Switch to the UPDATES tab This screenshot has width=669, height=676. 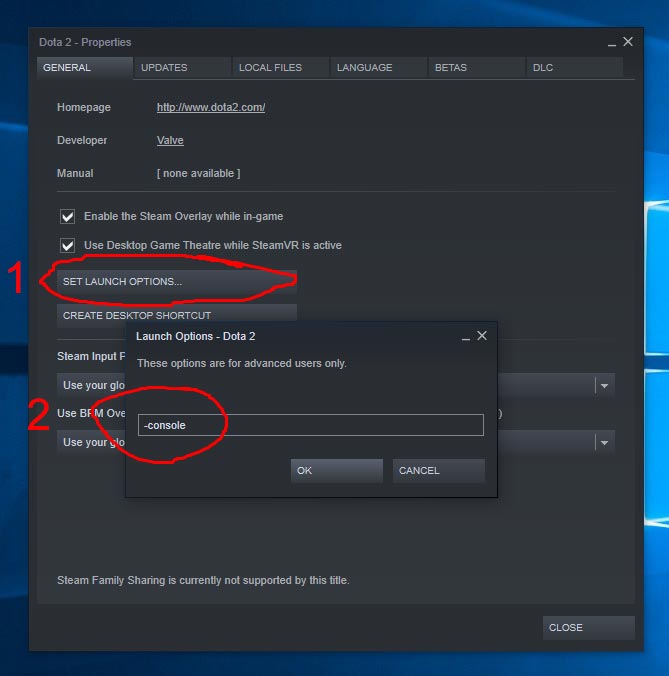(182, 68)
